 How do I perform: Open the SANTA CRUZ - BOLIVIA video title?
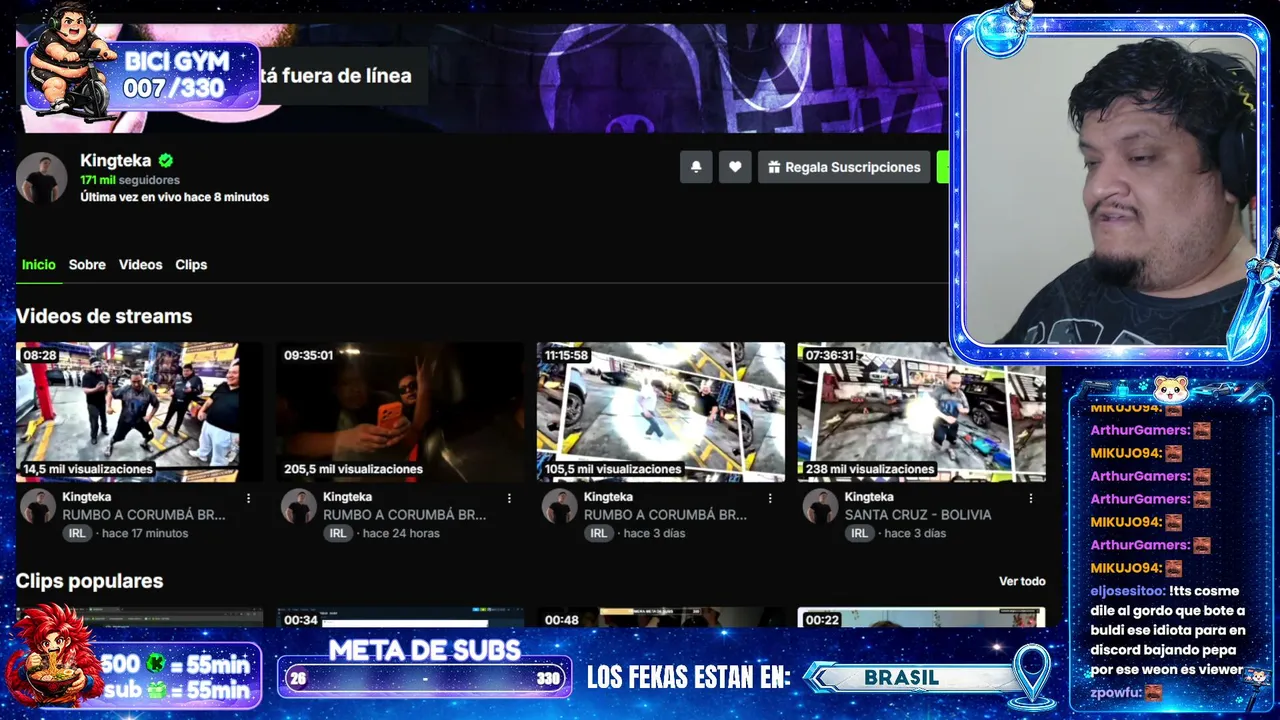click(x=918, y=515)
